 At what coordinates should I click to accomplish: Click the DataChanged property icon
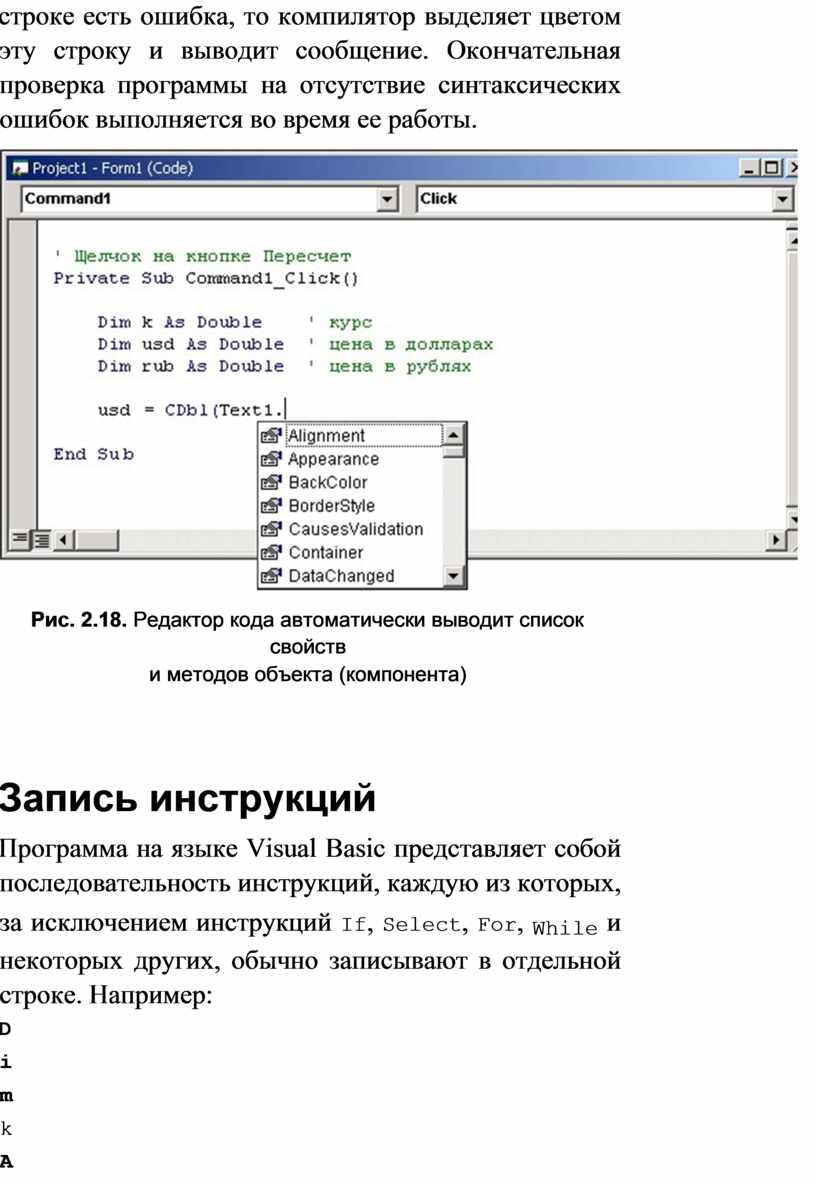(x=271, y=577)
